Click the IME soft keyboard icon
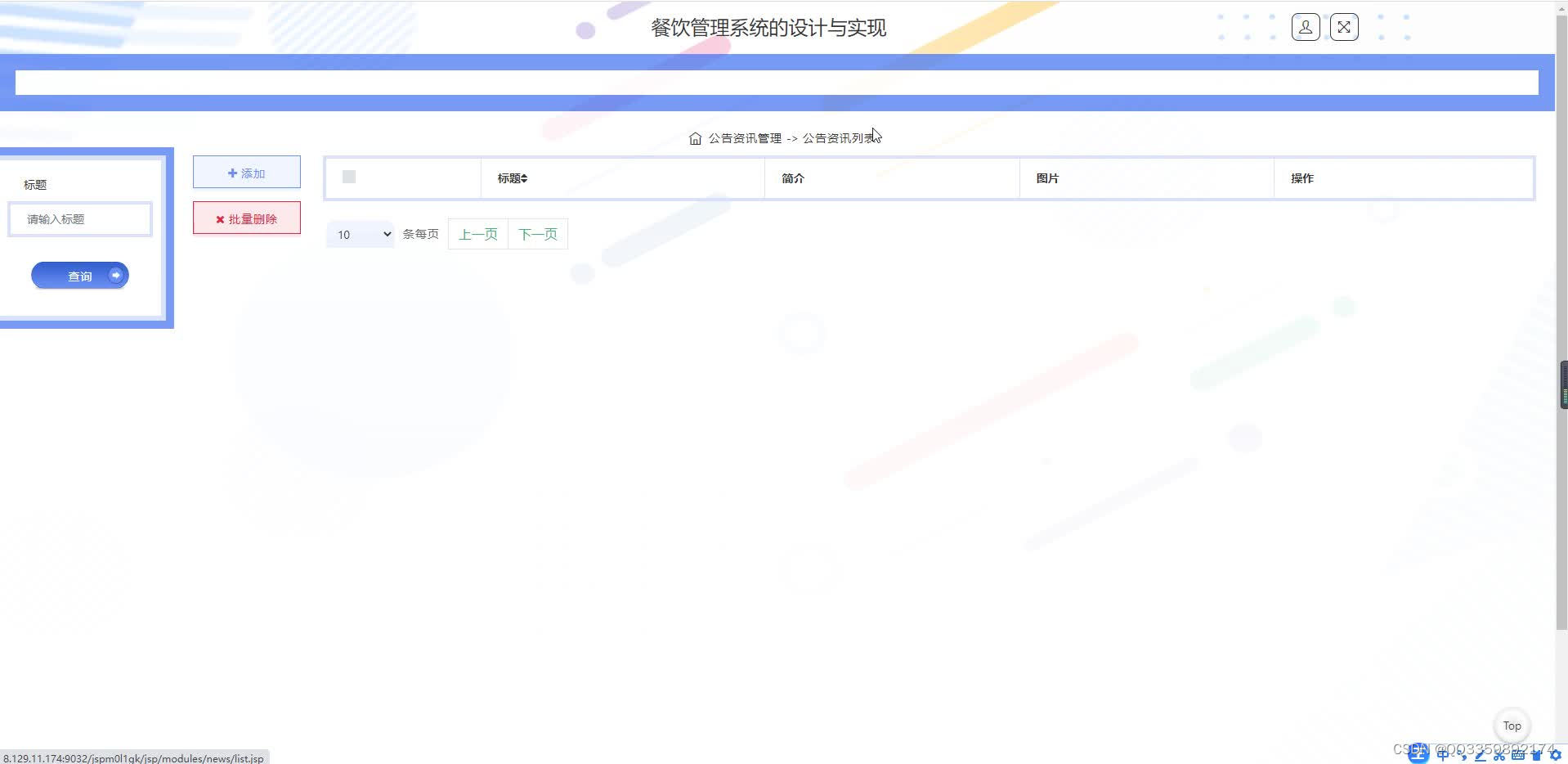Viewport: 1568px width, 764px height. (1518, 755)
